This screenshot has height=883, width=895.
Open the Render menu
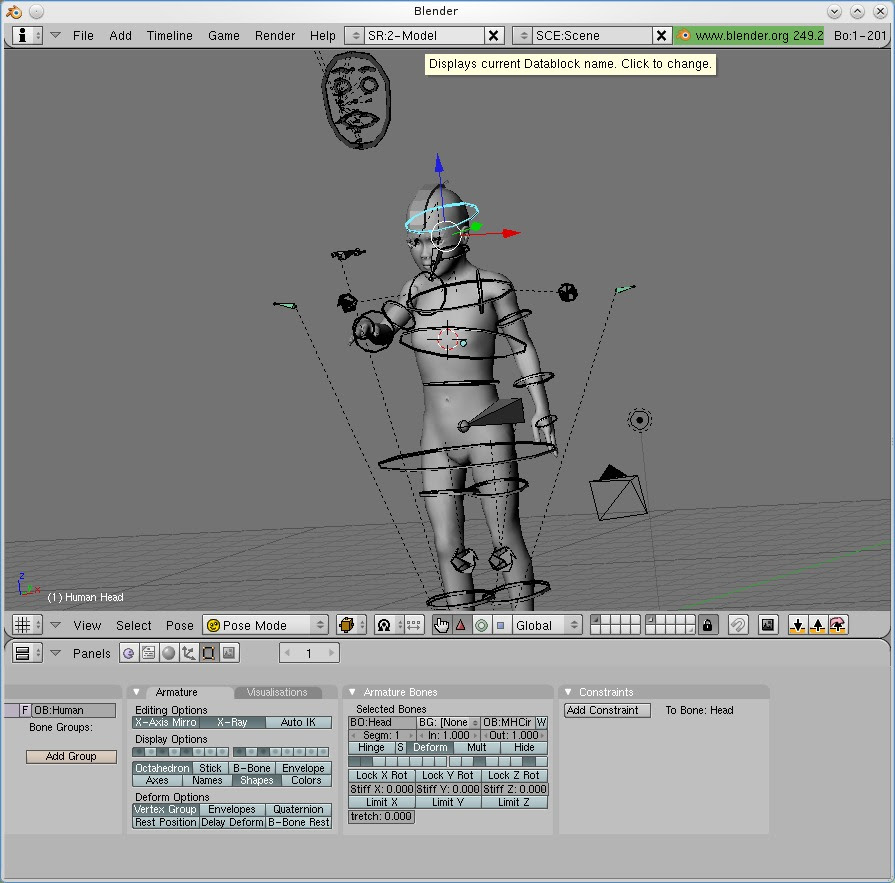point(275,35)
